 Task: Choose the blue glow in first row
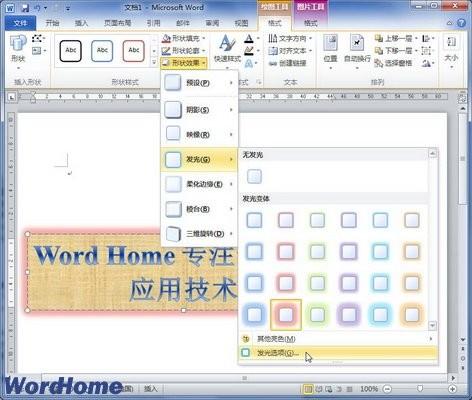coord(254,220)
